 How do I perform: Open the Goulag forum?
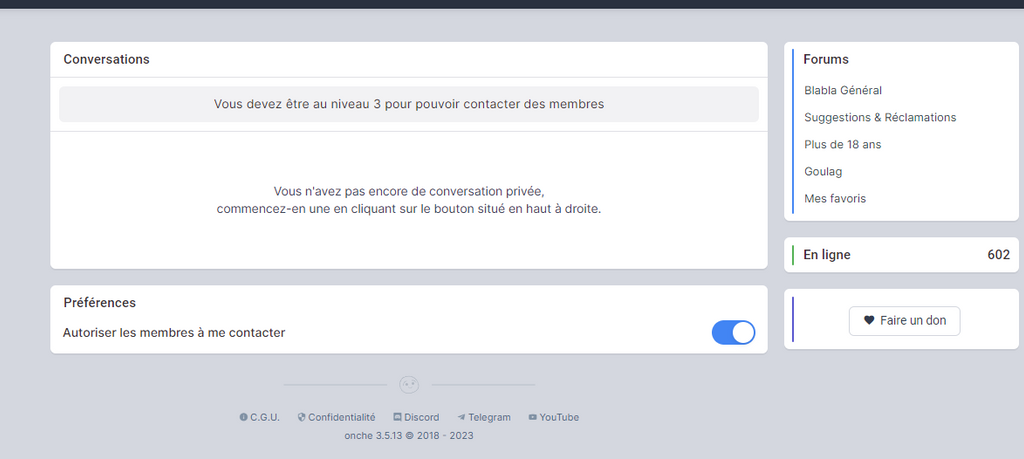(x=823, y=171)
